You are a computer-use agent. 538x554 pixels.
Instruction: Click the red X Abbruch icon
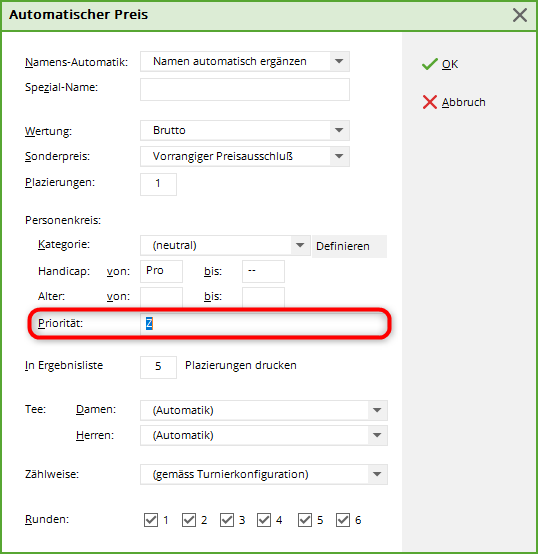430,102
